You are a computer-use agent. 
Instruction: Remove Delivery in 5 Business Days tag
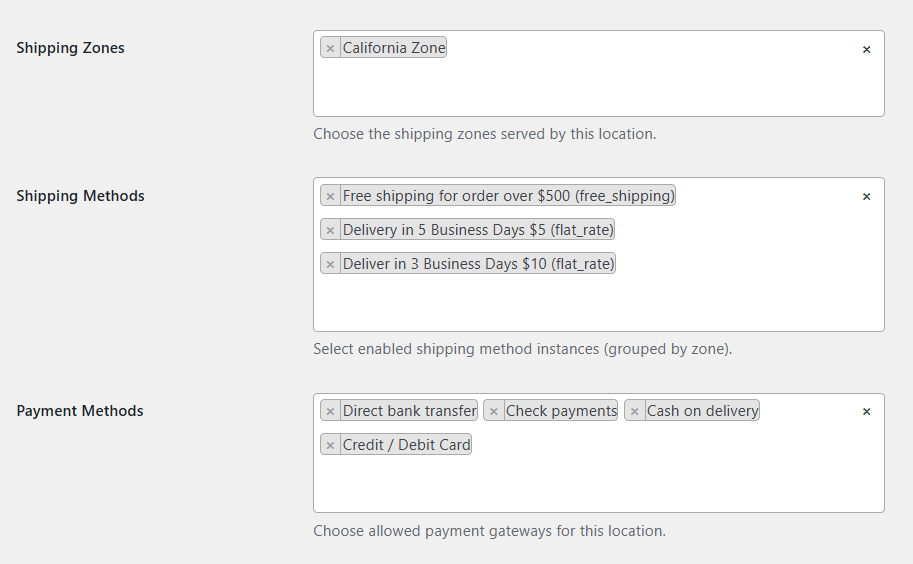(x=330, y=230)
